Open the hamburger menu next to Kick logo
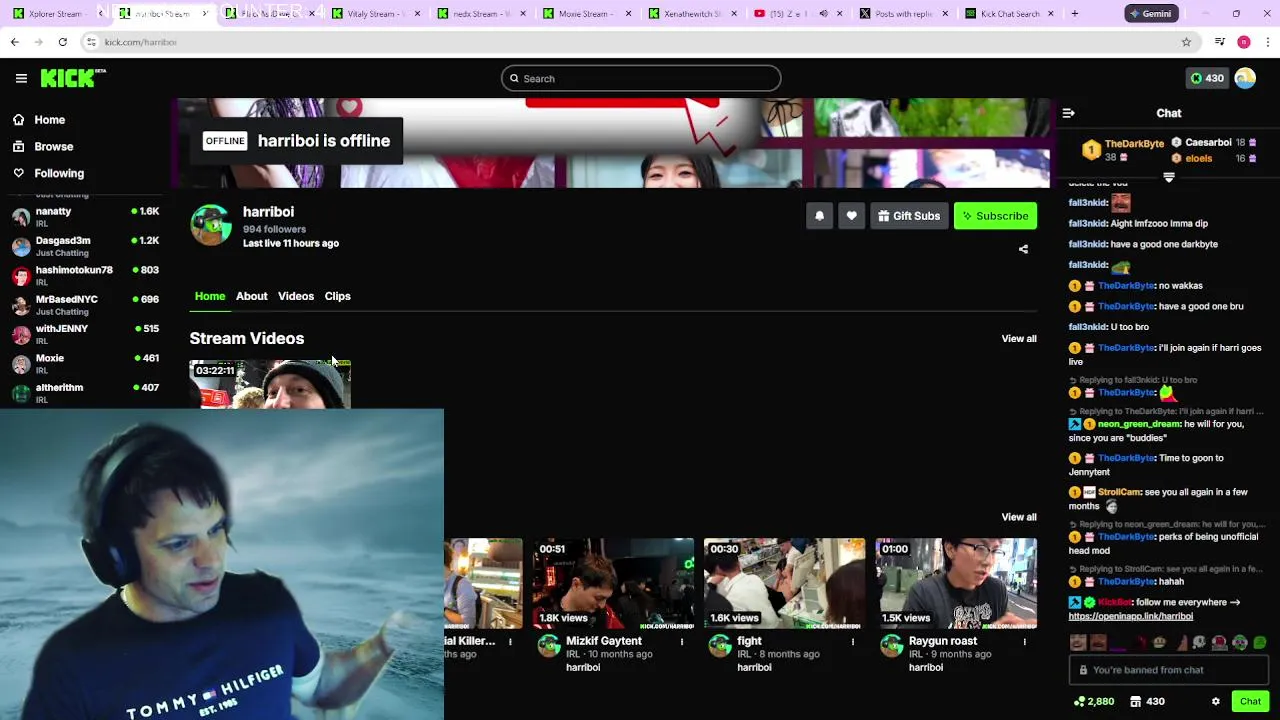The width and height of the screenshot is (1280, 720). [x=21, y=78]
